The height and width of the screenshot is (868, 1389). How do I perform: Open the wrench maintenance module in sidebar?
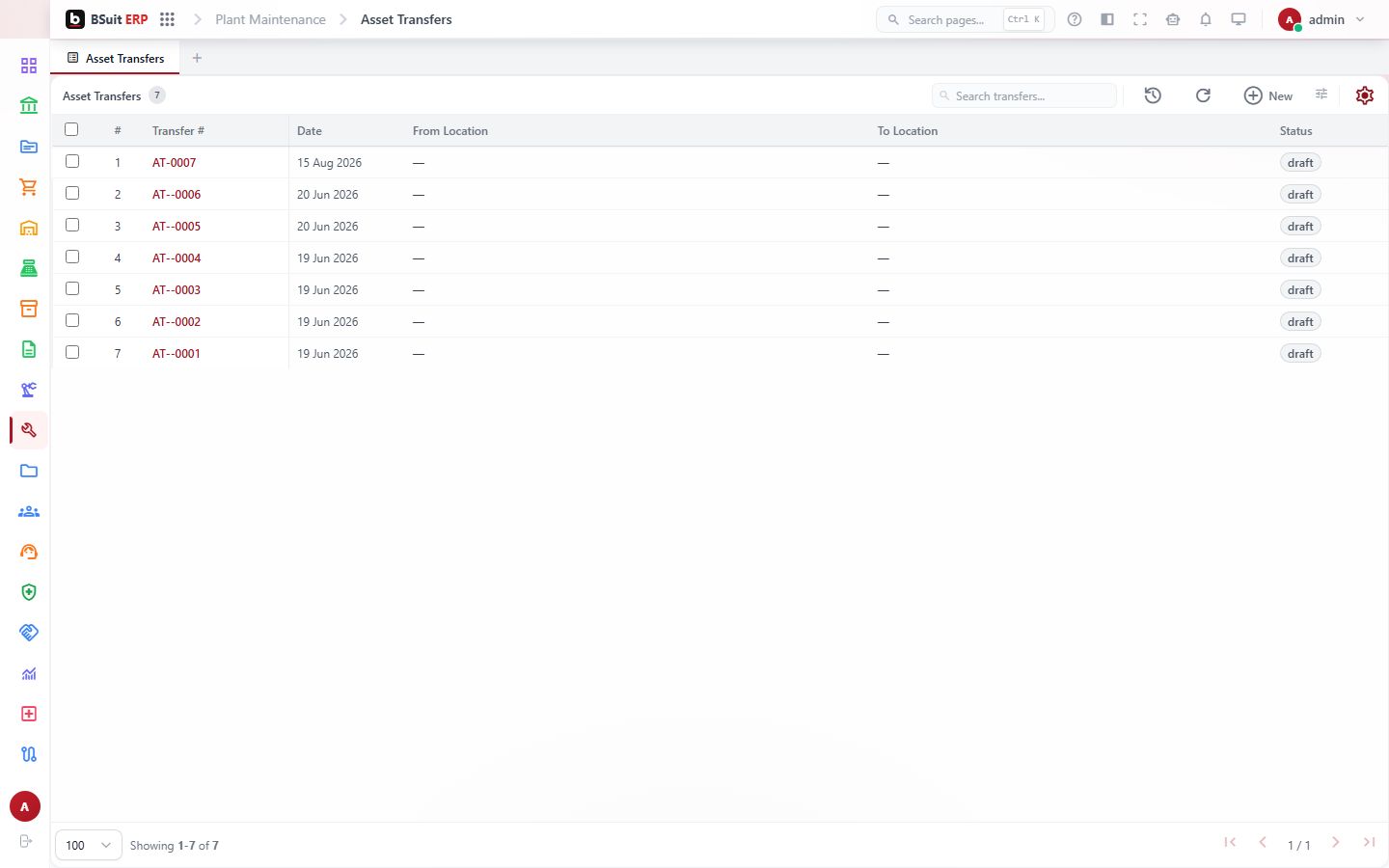pyautogui.click(x=29, y=430)
